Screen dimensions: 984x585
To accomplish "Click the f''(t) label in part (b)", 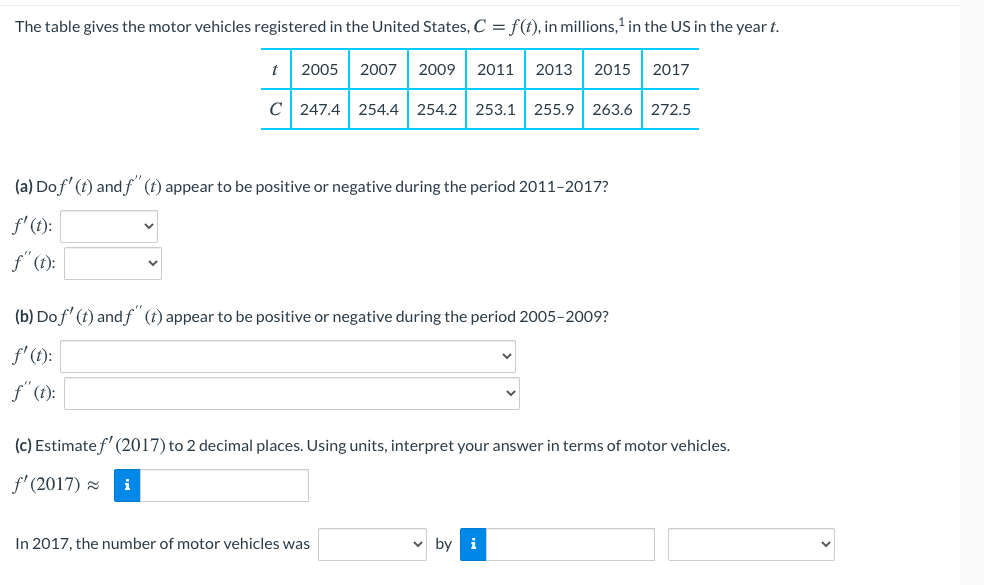I will 30,393.
